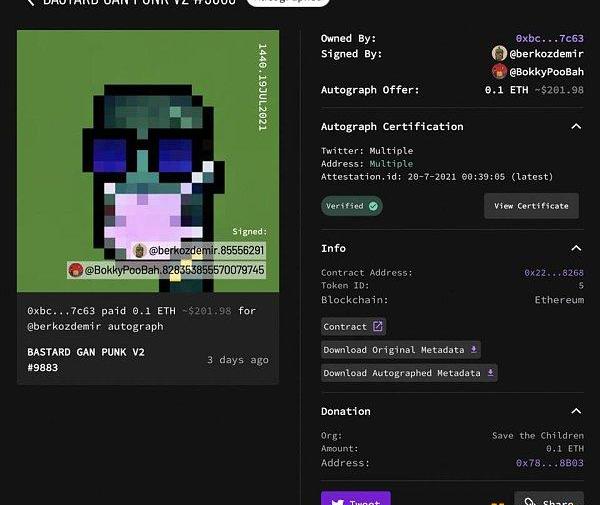The width and height of the screenshot is (600, 505).
Task: Click the Verified checkmark badge
Action: (373, 206)
